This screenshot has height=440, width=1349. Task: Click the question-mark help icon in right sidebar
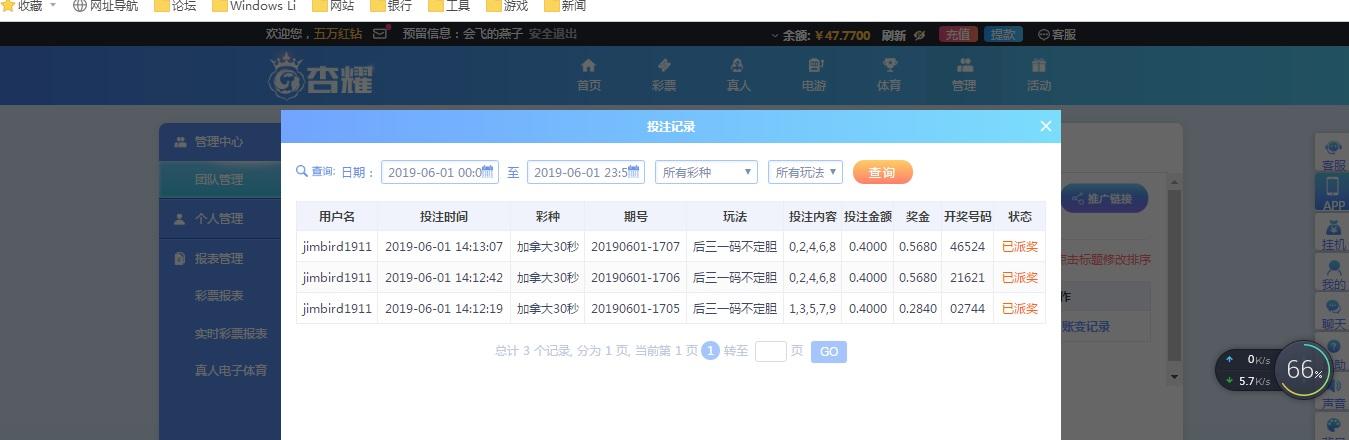1333,347
